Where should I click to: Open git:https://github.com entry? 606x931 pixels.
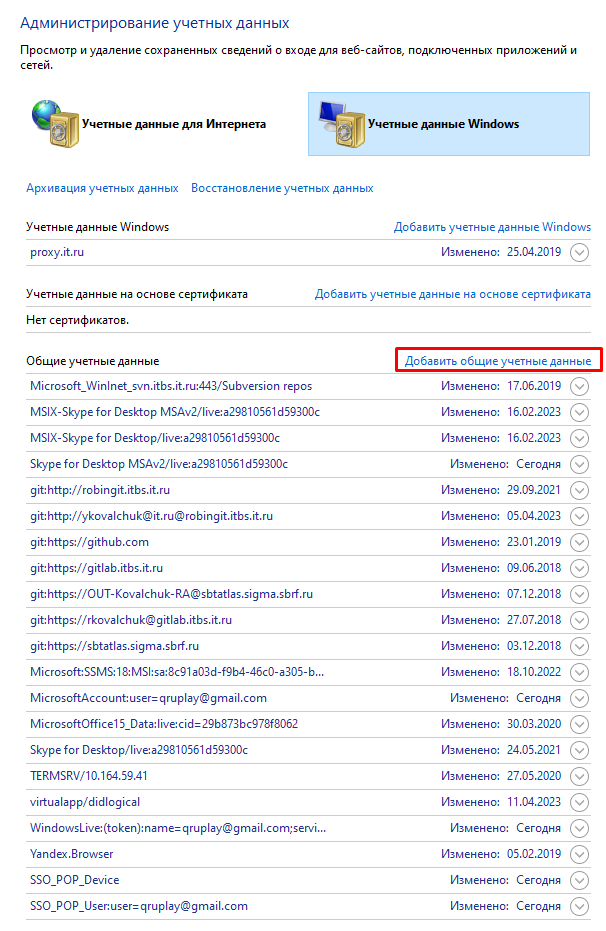pos(90,543)
